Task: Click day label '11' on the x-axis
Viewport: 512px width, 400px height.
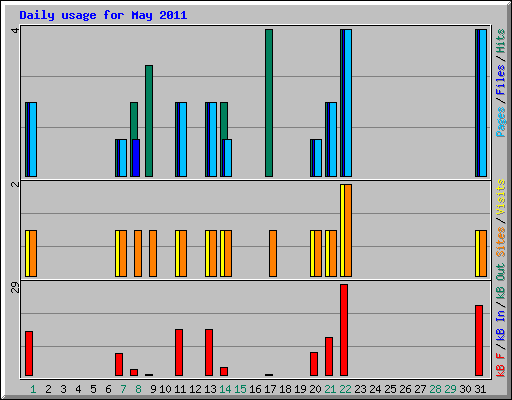Action: click(180, 389)
